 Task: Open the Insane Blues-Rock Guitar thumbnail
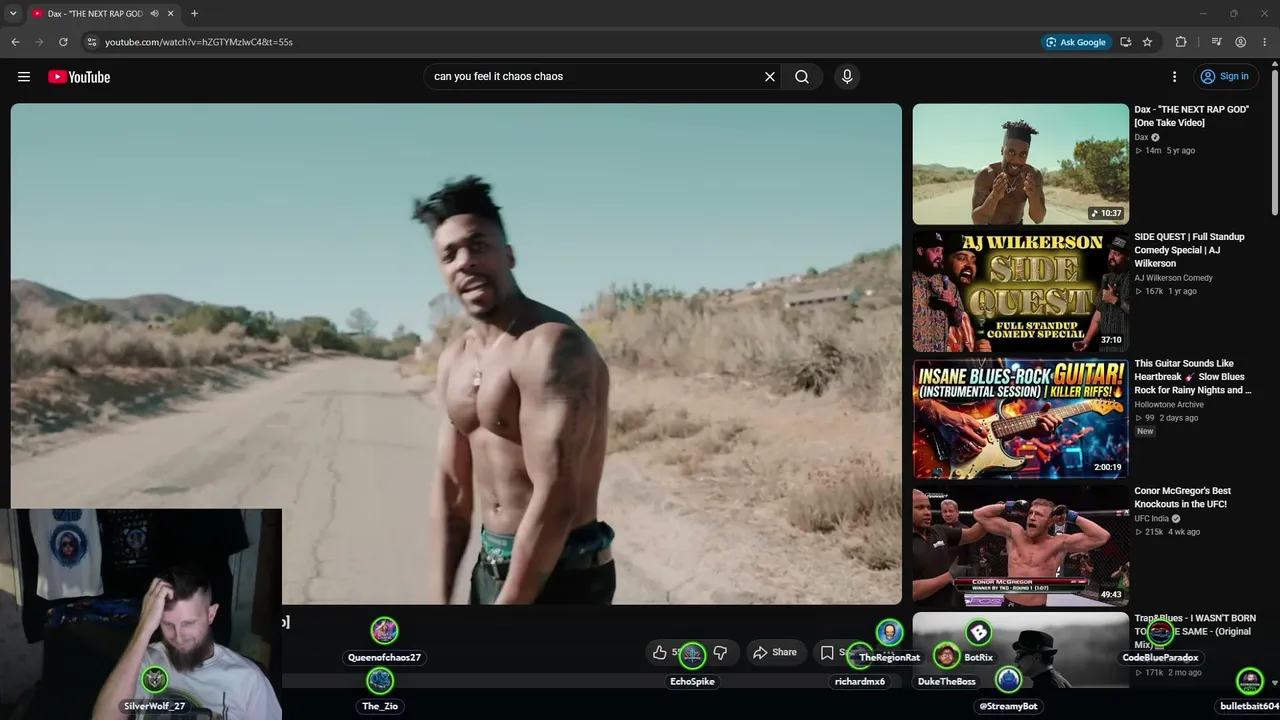(x=1021, y=418)
